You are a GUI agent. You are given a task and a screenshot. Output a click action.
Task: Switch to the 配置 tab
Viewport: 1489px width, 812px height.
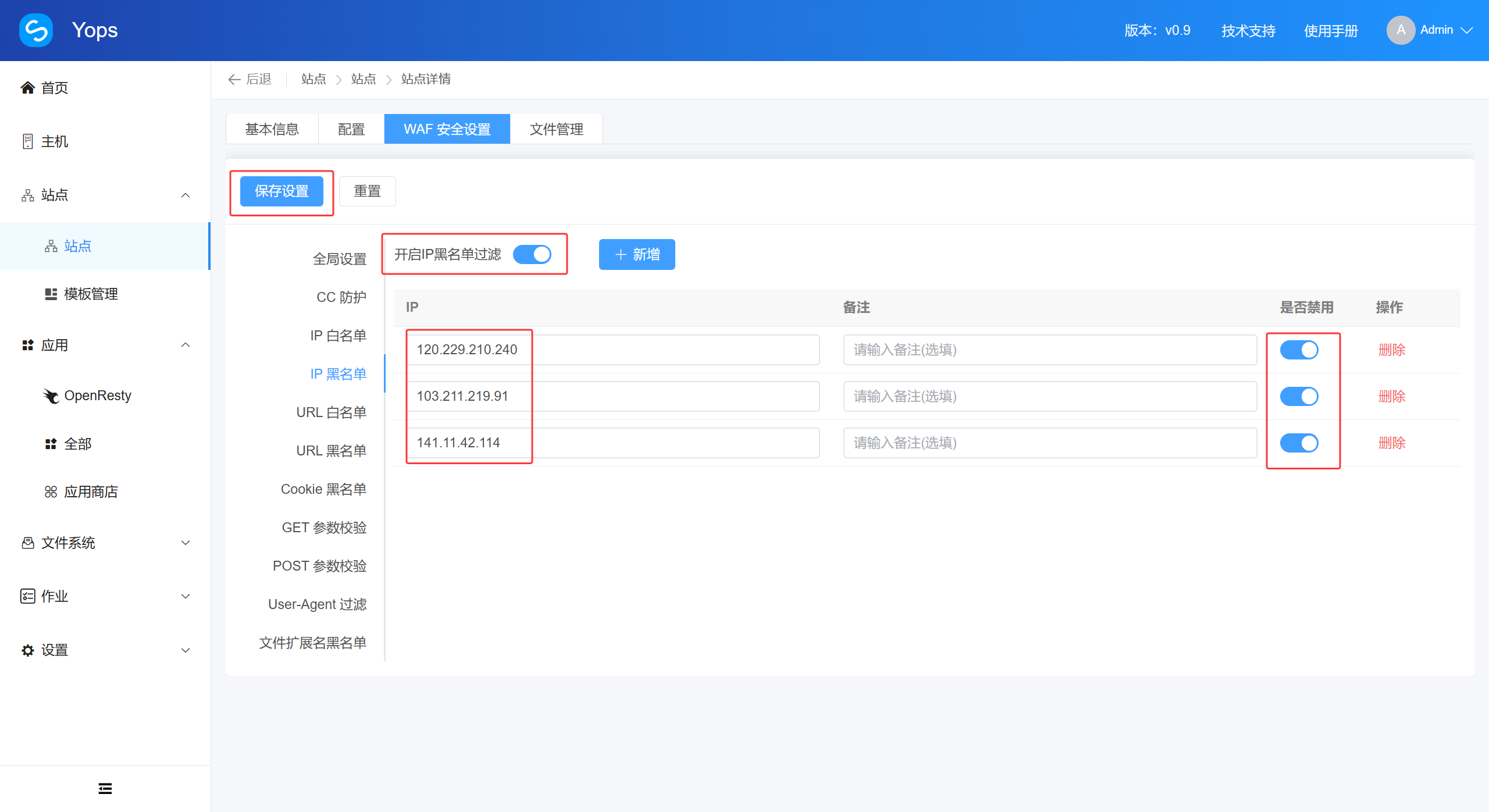click(x=351, y=129)
